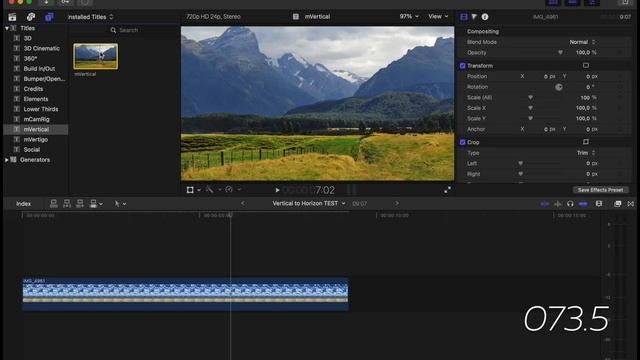Click the insert clip icon
The width and height of the screenshot is (640, 360).
[67, 203]
